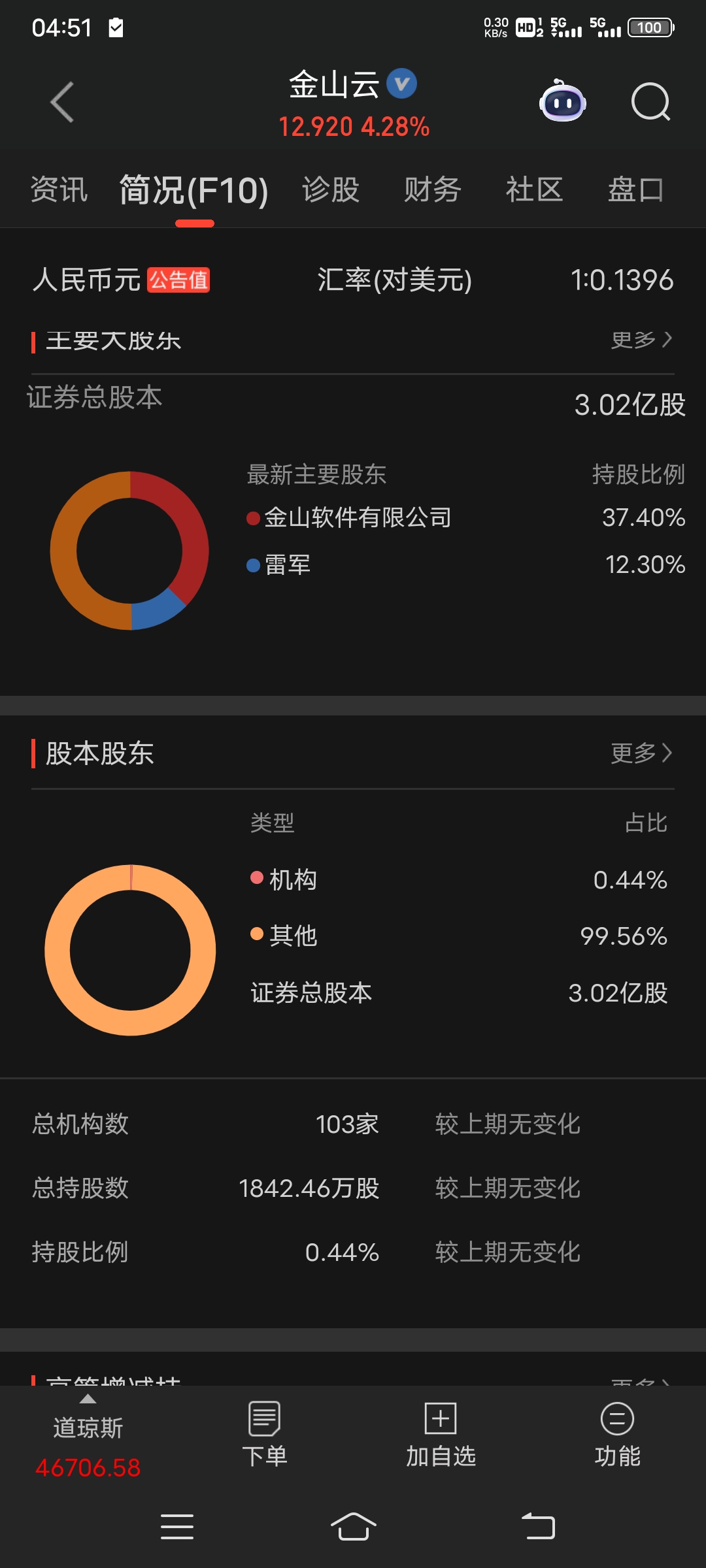This screenshot has height=1568, width=706.
Task: Expand 更多 for 主要大股东 section
Action: pos(641,340)
